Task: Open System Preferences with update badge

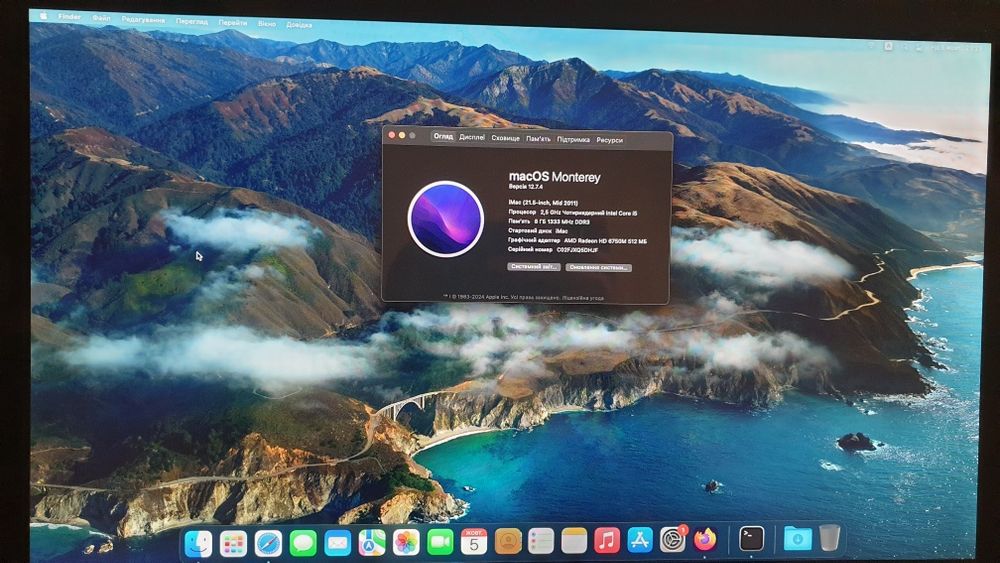Action: tap(673, 539)
